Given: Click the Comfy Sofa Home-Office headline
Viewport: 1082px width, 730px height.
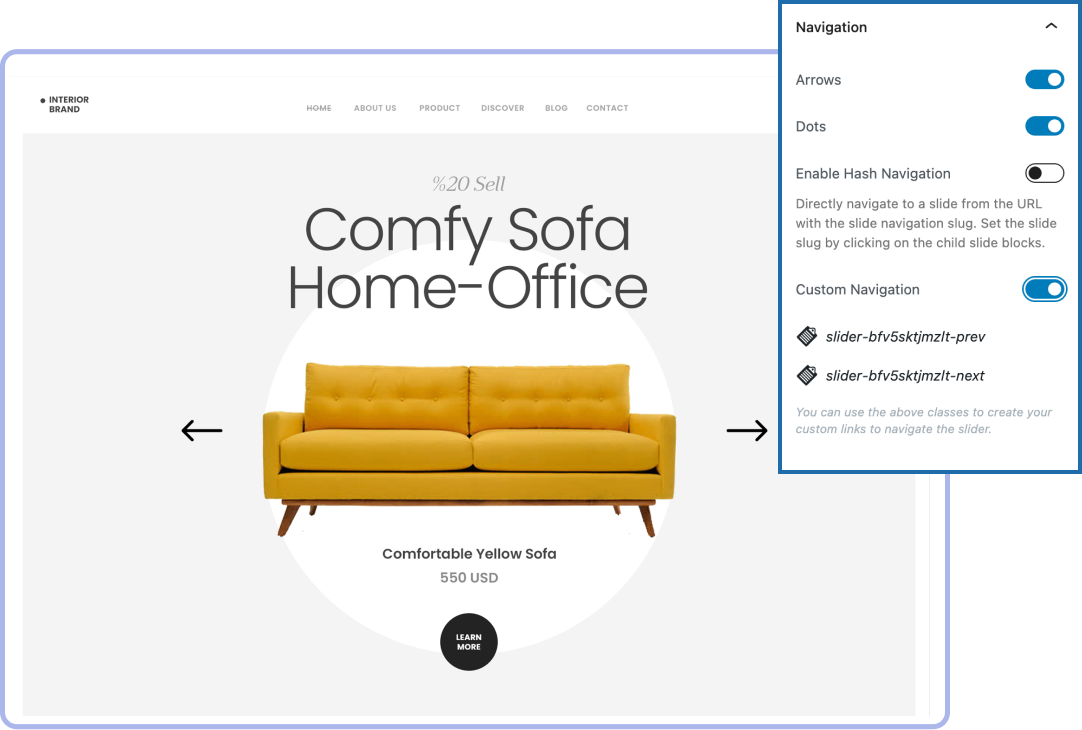Looking at the screenshot, I should 468,257.
